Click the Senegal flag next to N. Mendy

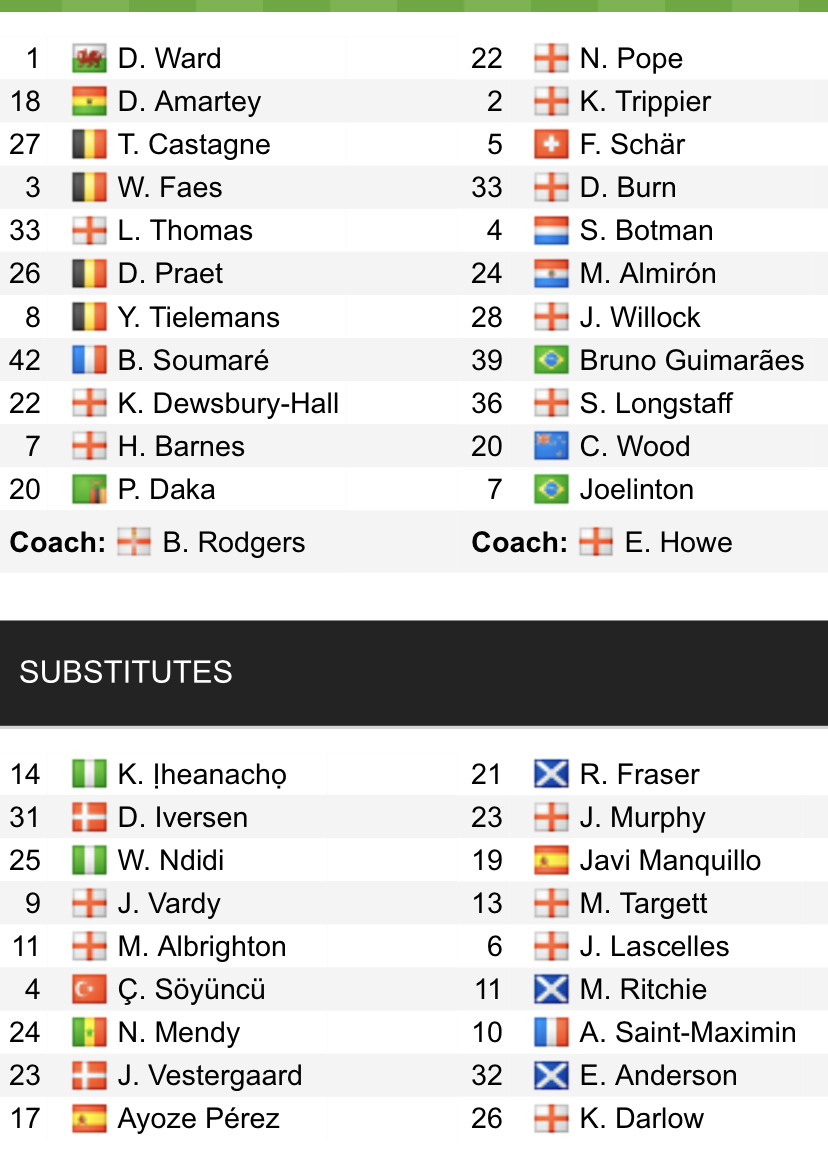[x=89, y=1033]
